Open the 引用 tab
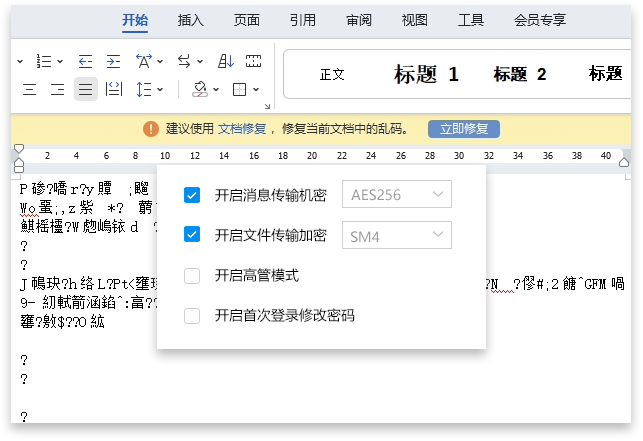Viewport: 643px width, 441px height. pos(303,20)
